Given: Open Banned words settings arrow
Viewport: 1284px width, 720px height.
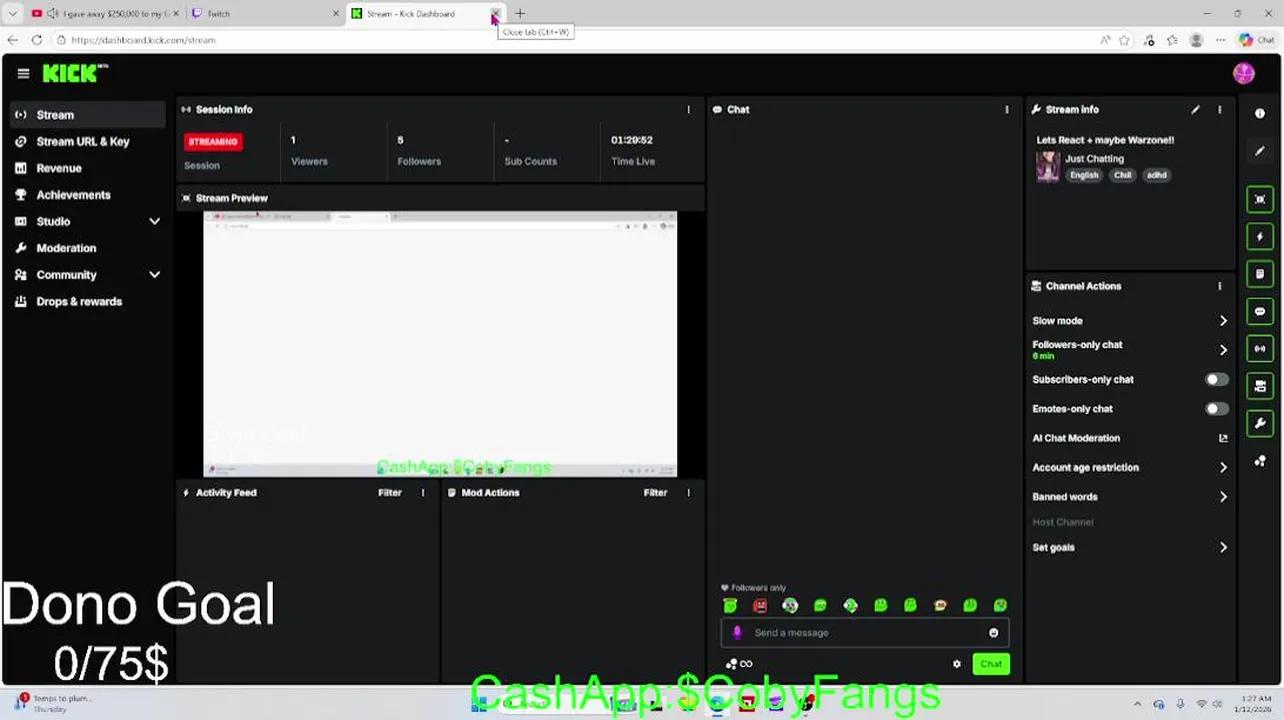Looking at the screenshot, I should [1223, 497].
